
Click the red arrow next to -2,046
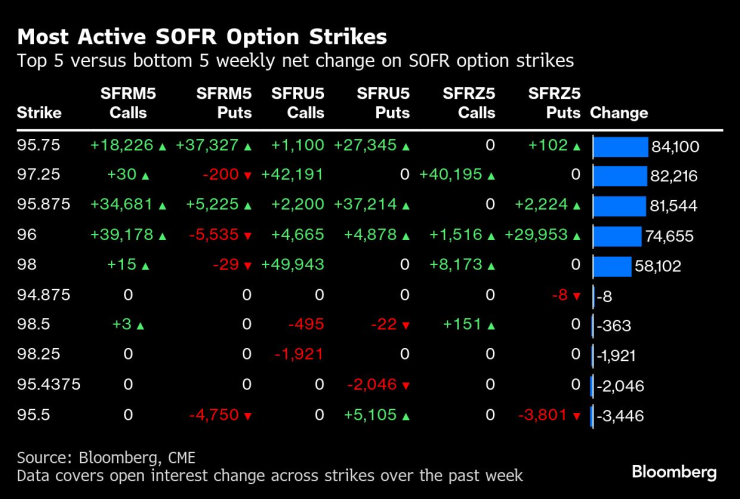pyautogui.click(x=405, y=385)
